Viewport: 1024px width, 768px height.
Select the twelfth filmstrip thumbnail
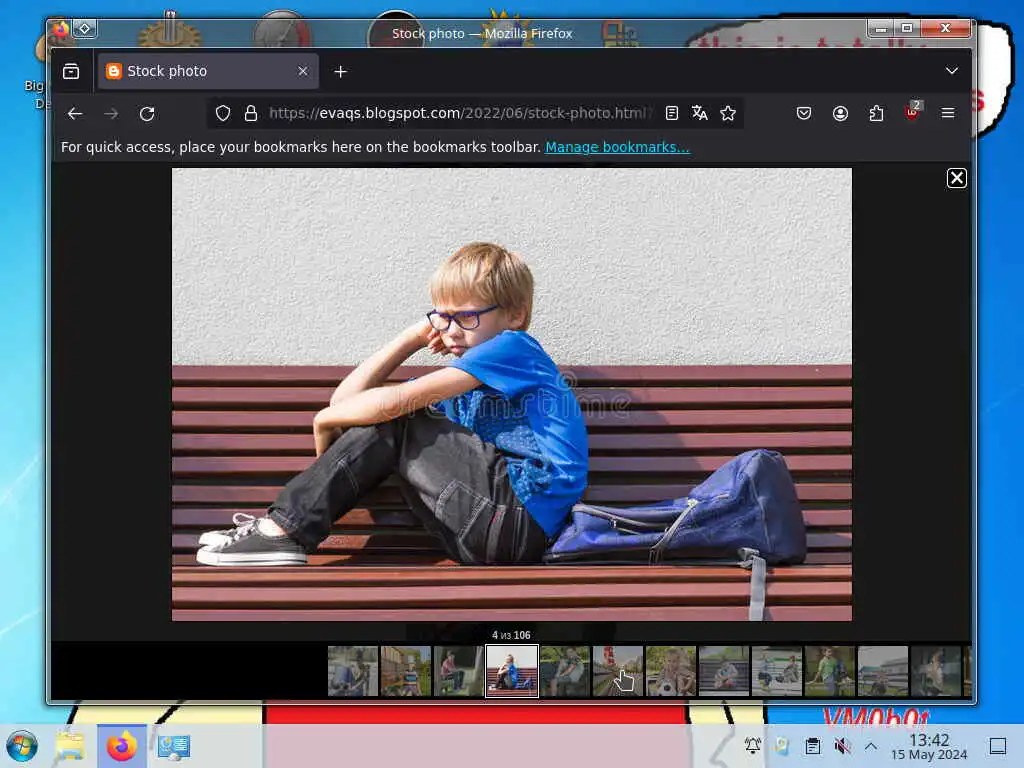935,671
